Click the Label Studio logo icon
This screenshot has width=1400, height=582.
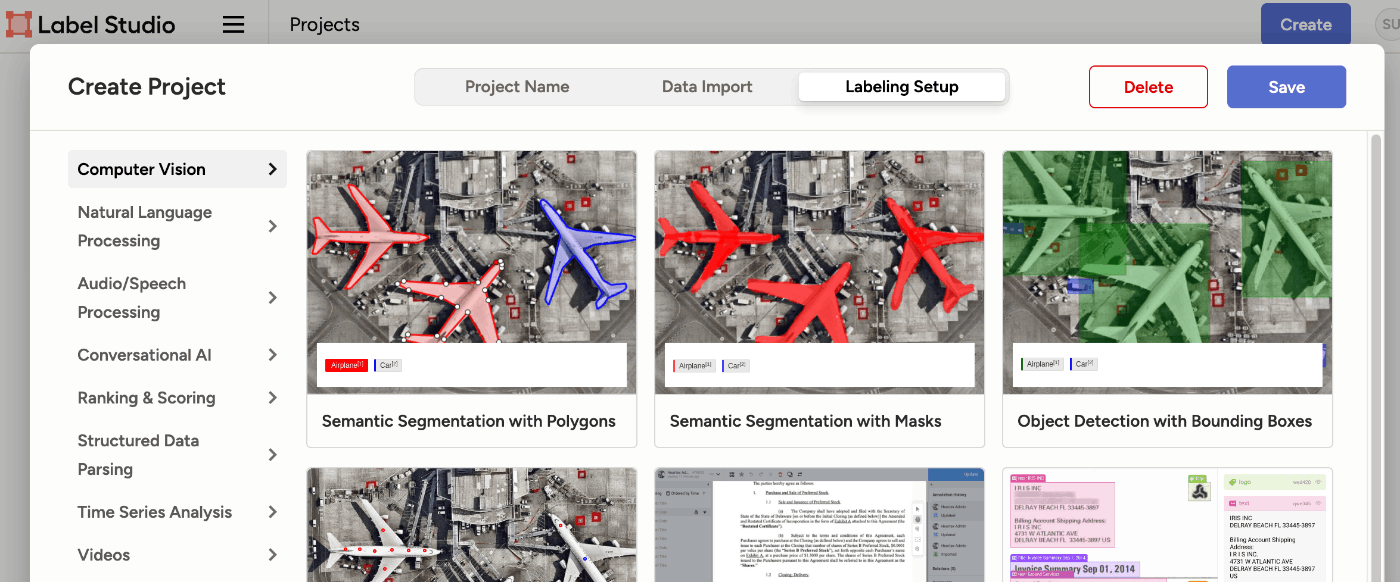[x=19, y=24]
